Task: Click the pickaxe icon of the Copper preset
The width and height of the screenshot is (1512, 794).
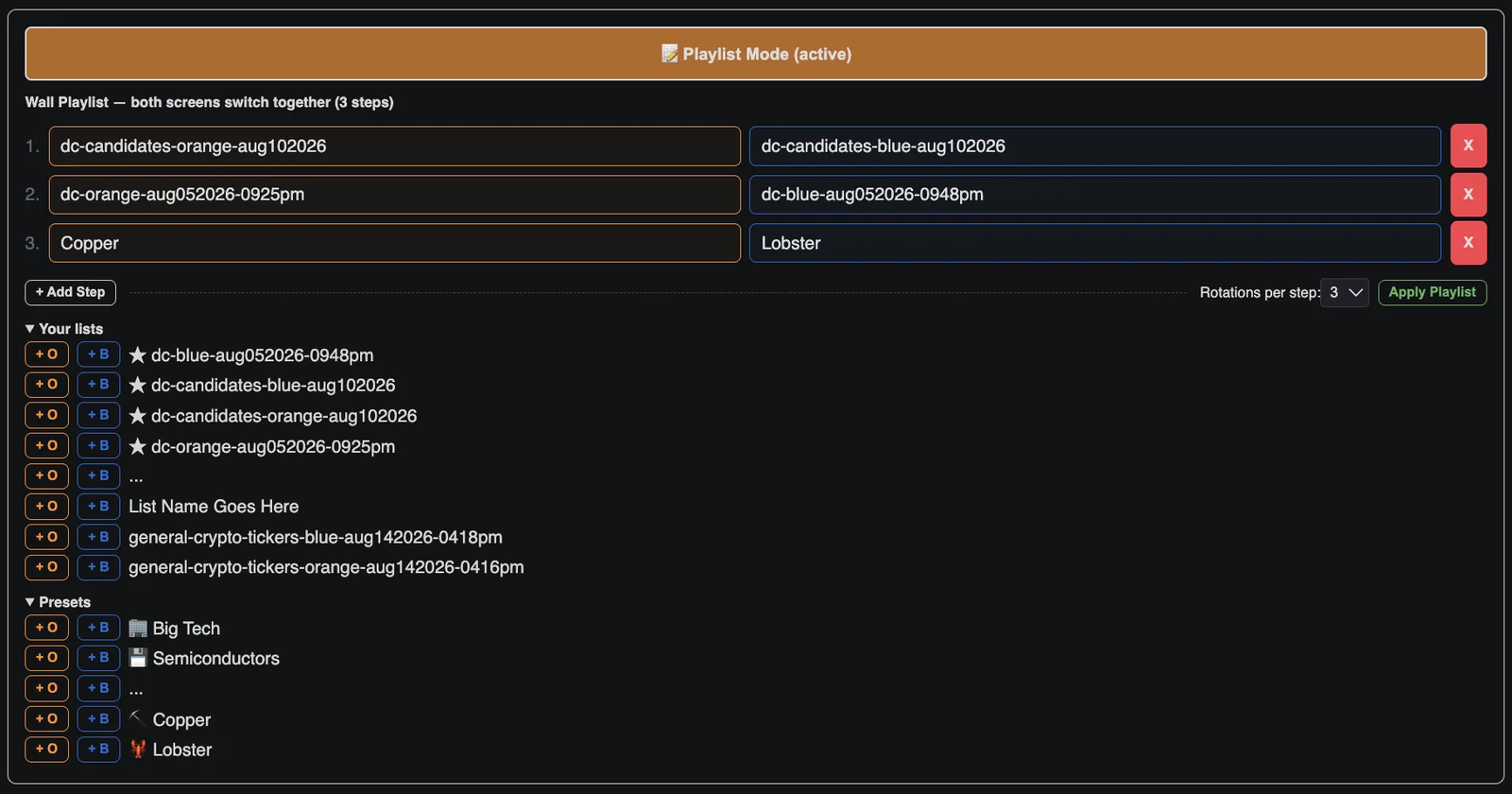Action: (138, 718)
